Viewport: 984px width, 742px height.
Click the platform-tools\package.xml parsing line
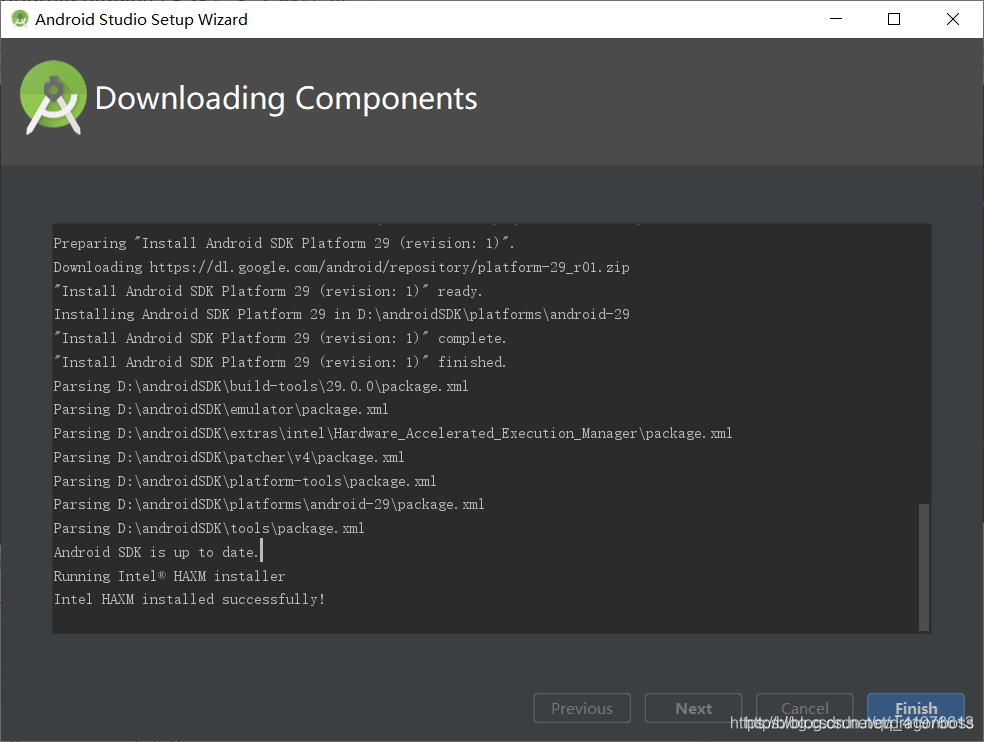(245, 481)
